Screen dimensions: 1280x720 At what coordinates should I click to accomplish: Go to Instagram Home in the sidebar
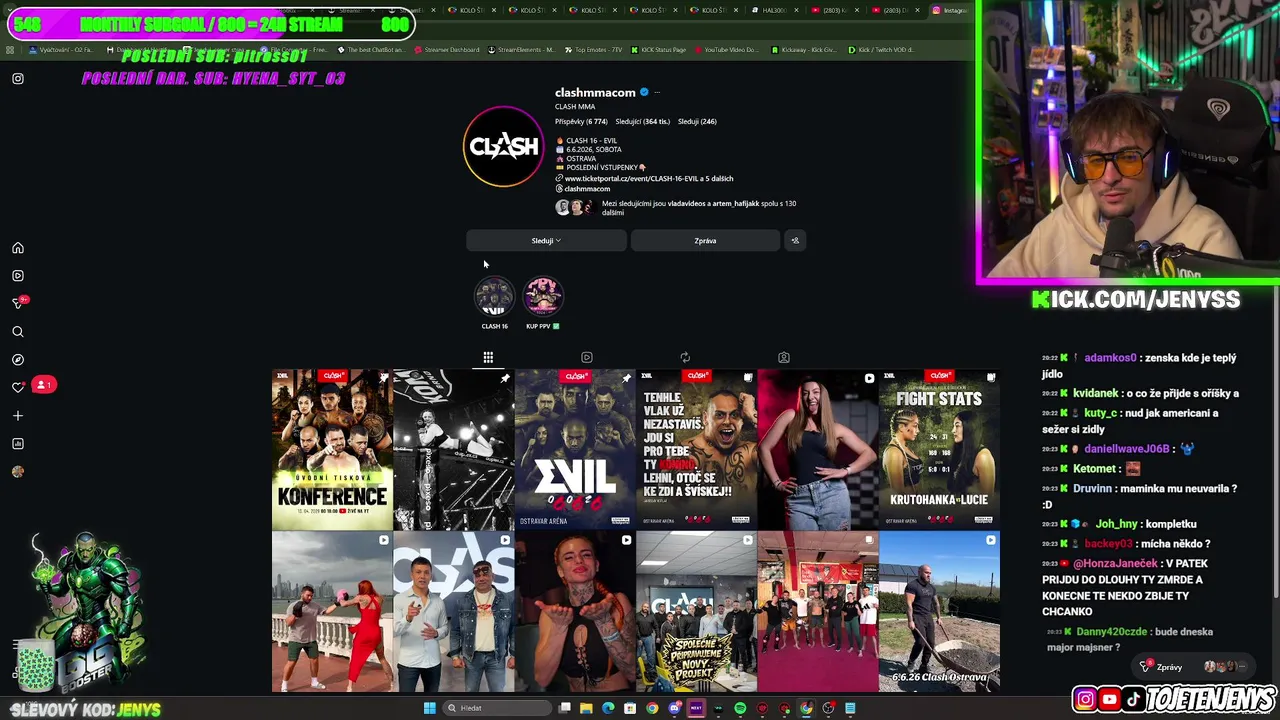tap(18, 248)
